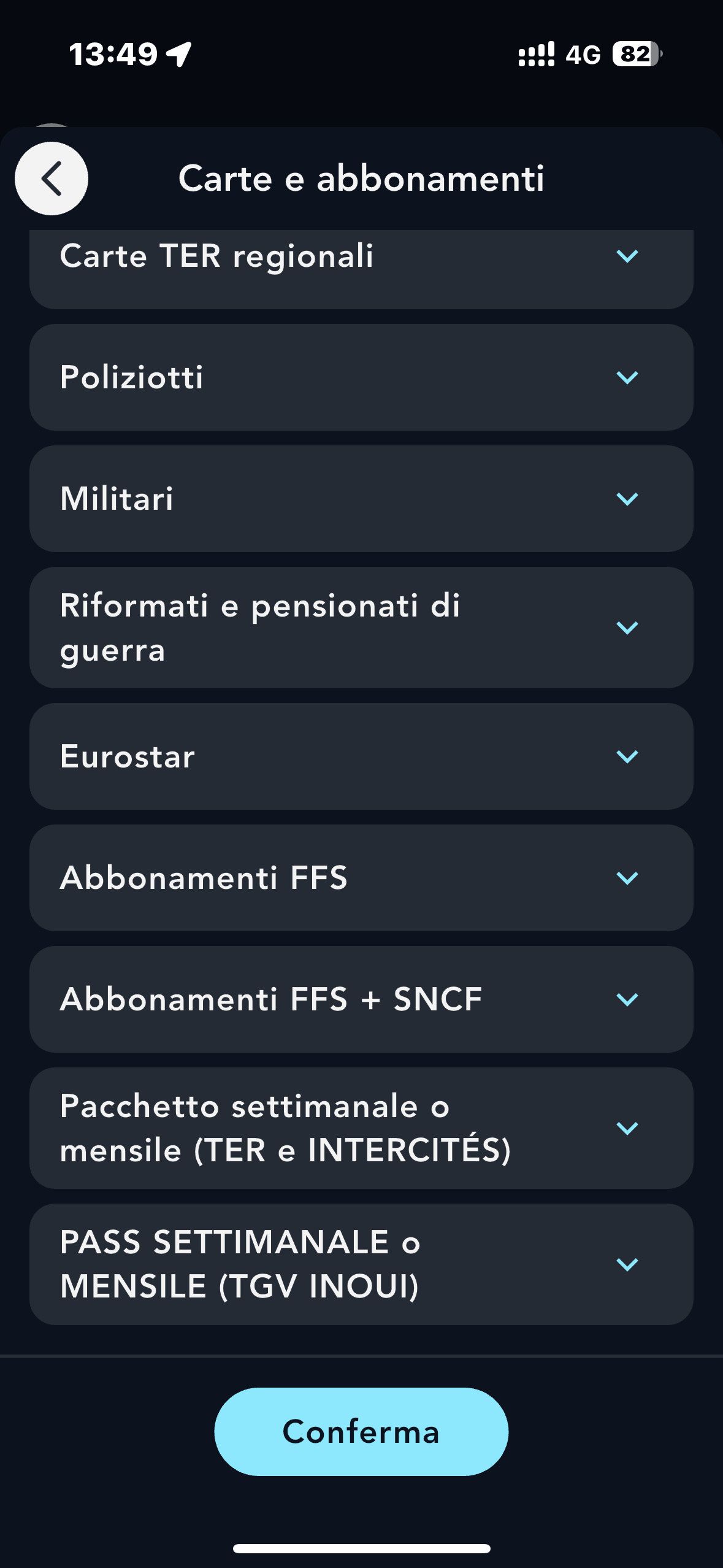This screenshot has height=1568, width=723.
Task: Select the Poliziotti category label
Action: (132, 377)
